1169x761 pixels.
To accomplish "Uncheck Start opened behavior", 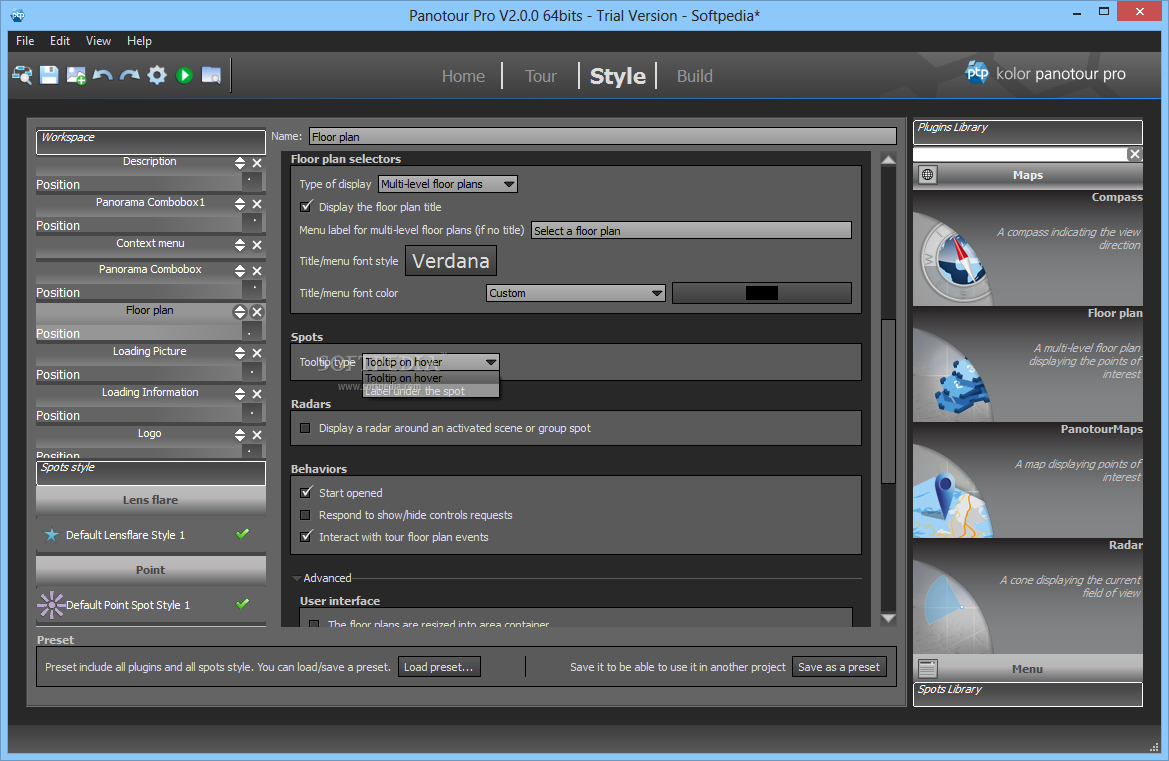I will 306,493.
